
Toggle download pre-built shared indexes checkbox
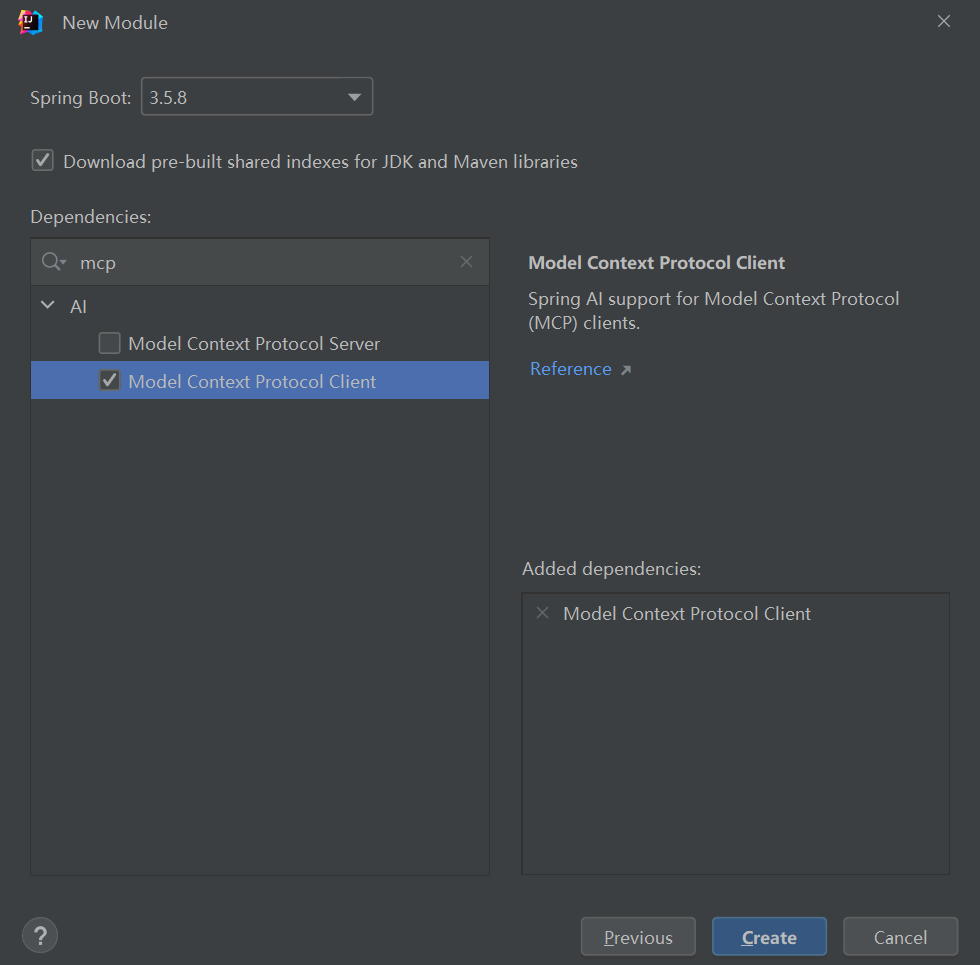42,161
